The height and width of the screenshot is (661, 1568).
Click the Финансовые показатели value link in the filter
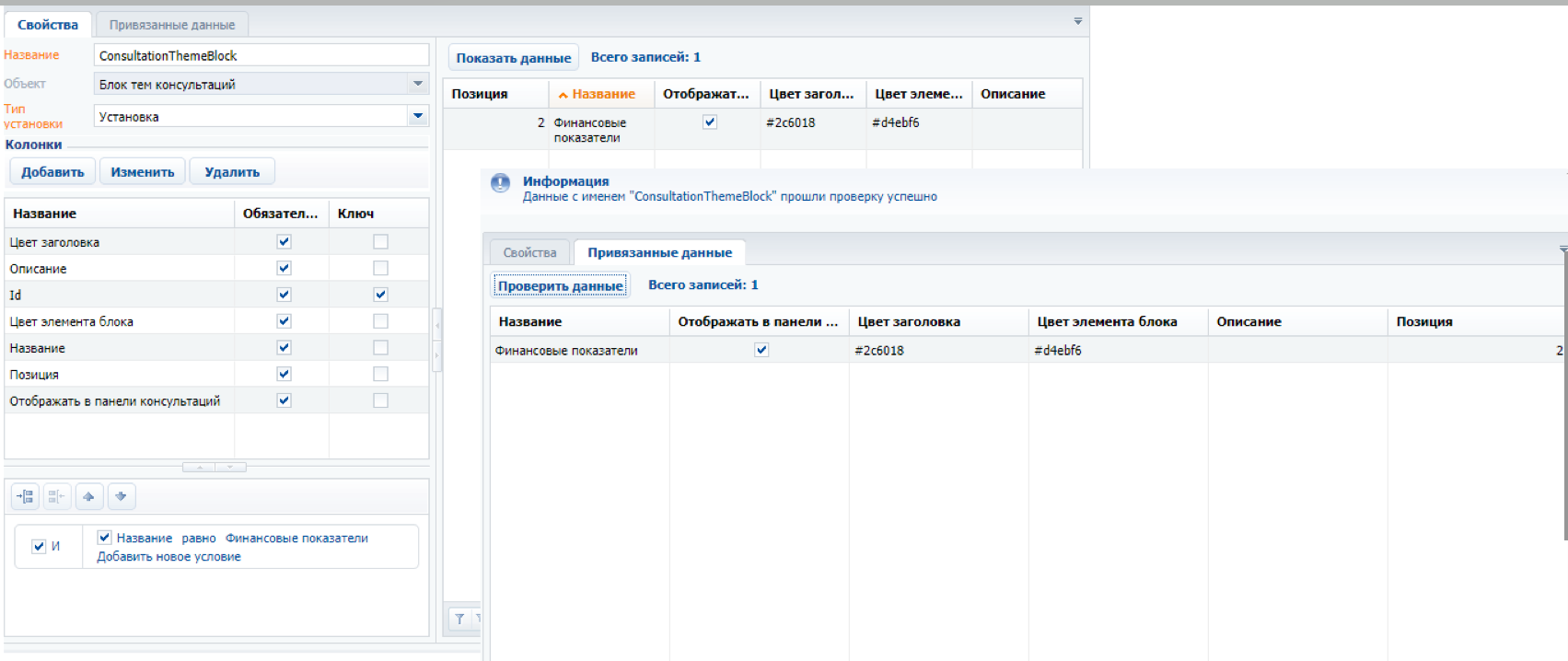pos(296,539)
